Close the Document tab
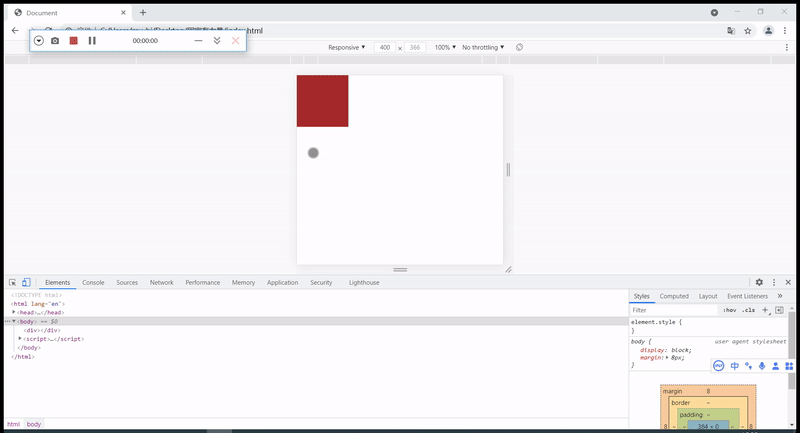The image size is (800, 433). (x=123, y=13)
